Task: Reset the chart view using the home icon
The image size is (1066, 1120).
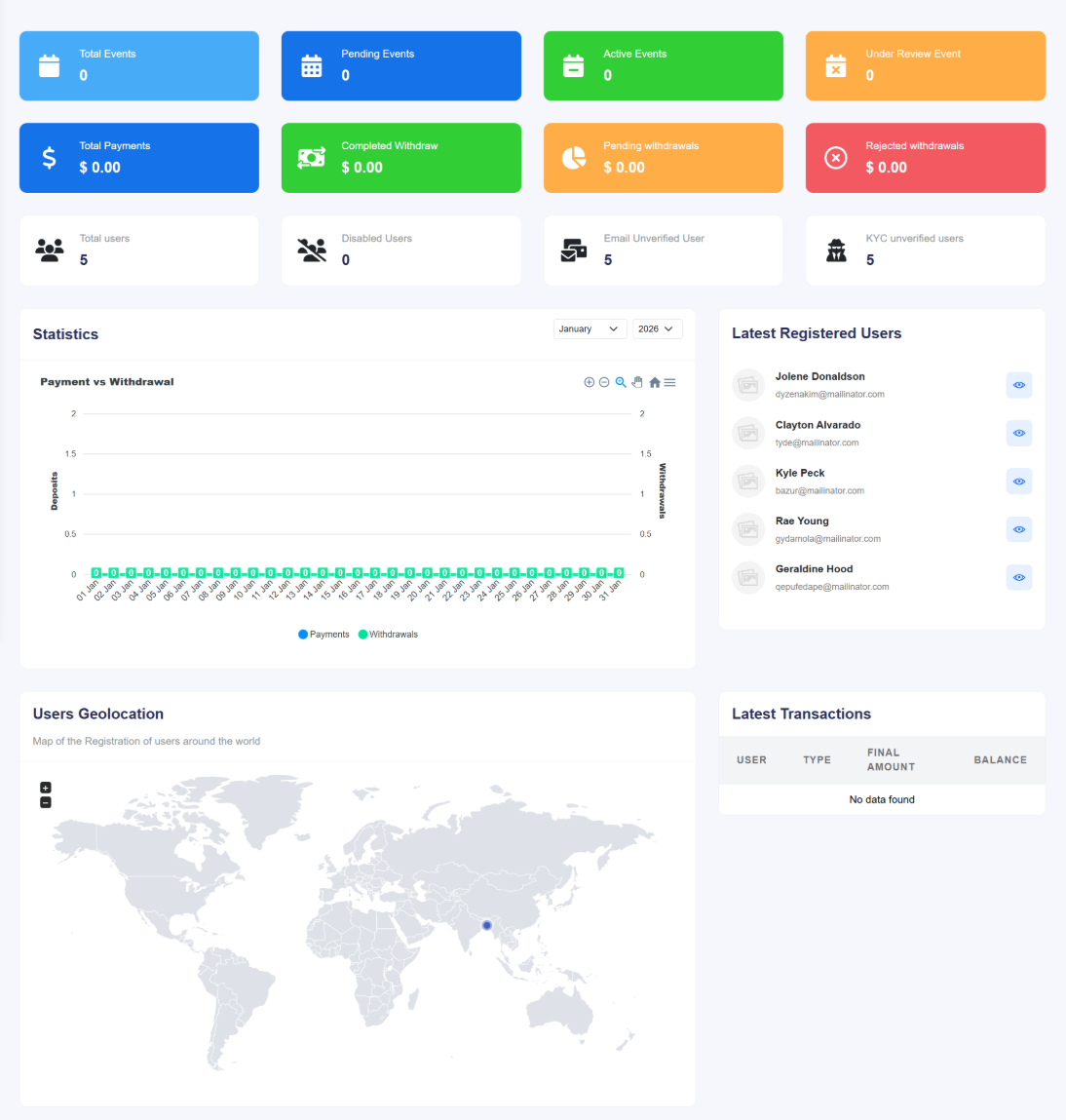Action: coord(654,382)
